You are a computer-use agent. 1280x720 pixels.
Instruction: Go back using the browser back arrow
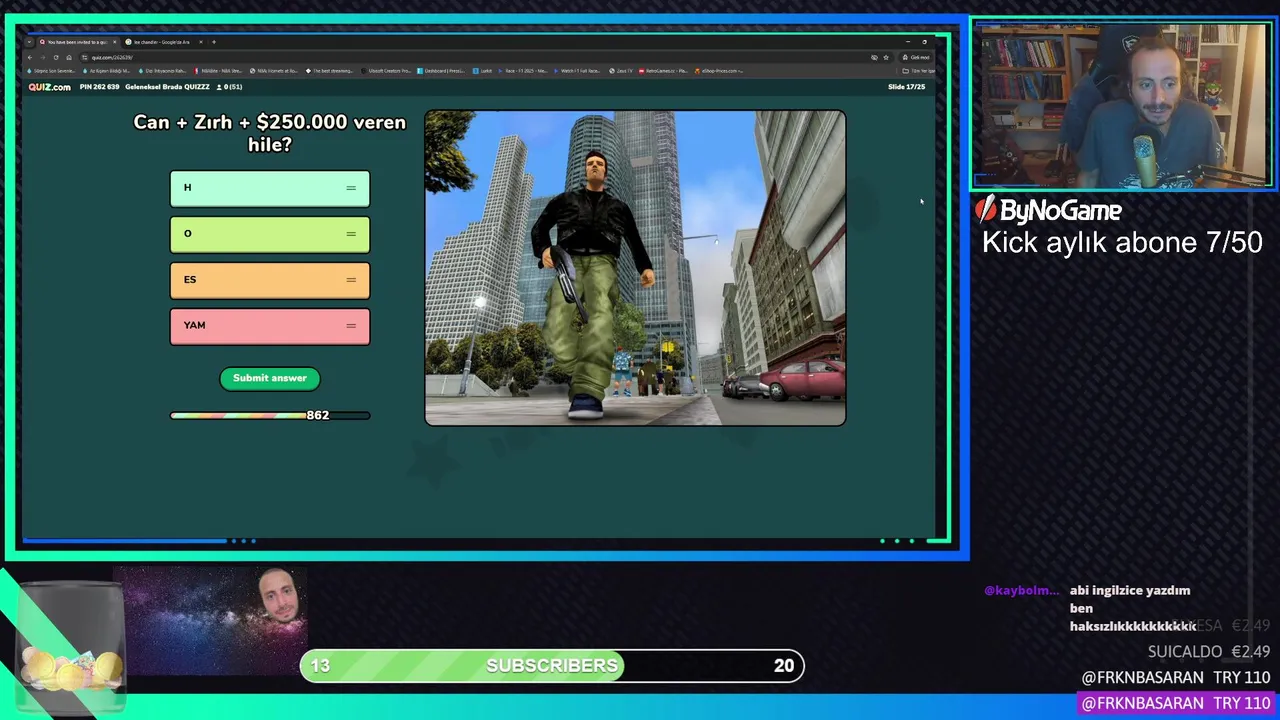30,57
